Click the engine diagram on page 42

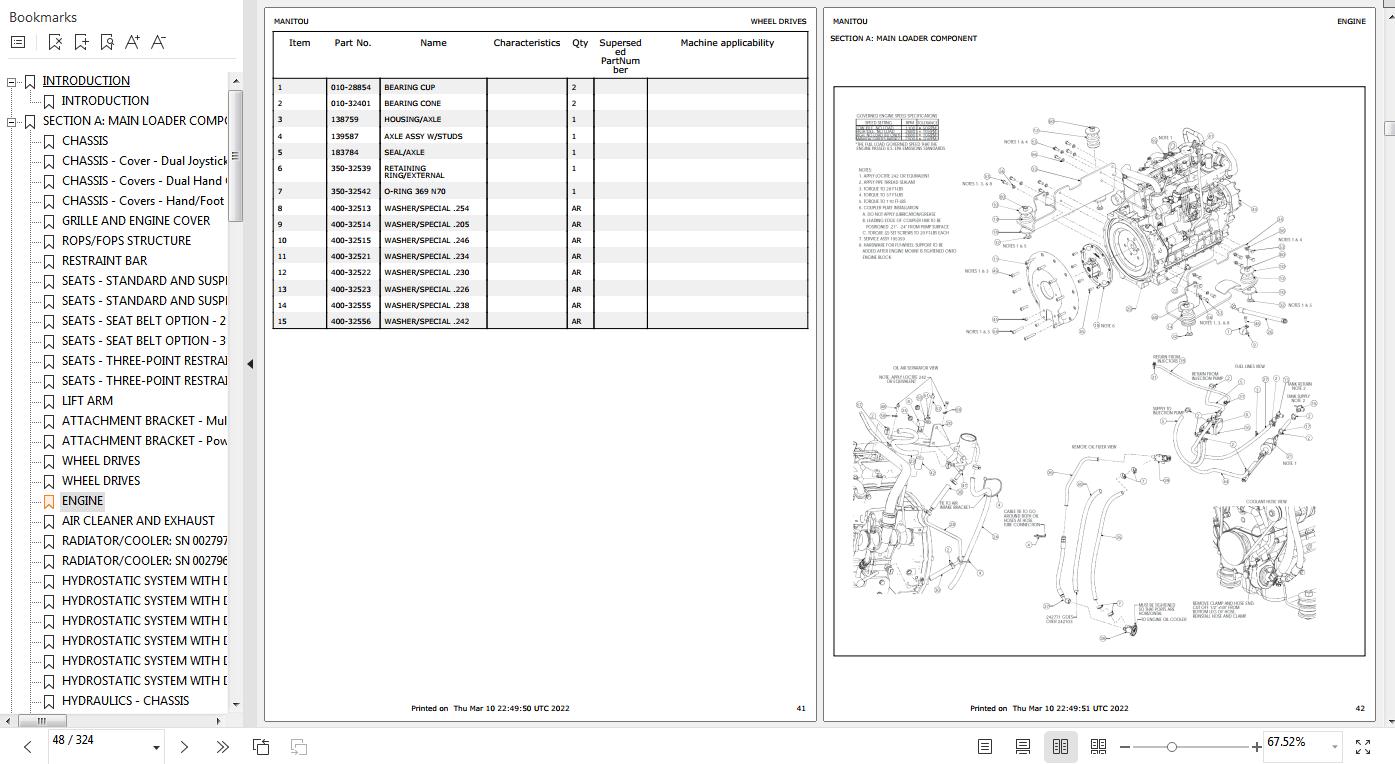point(1099,371)
